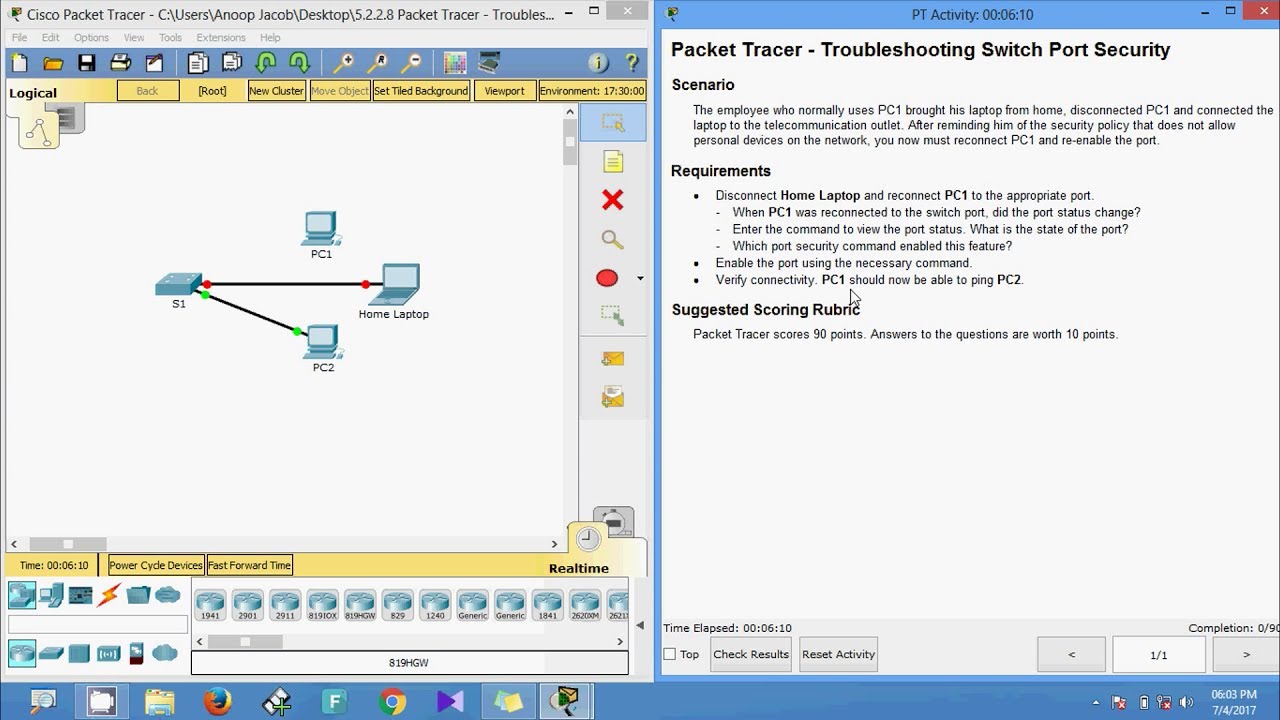Image resolution: width=1280 pixels, height=720 pixels.
Task: Click Power Cycle Devices button
Action: [156, 565]
